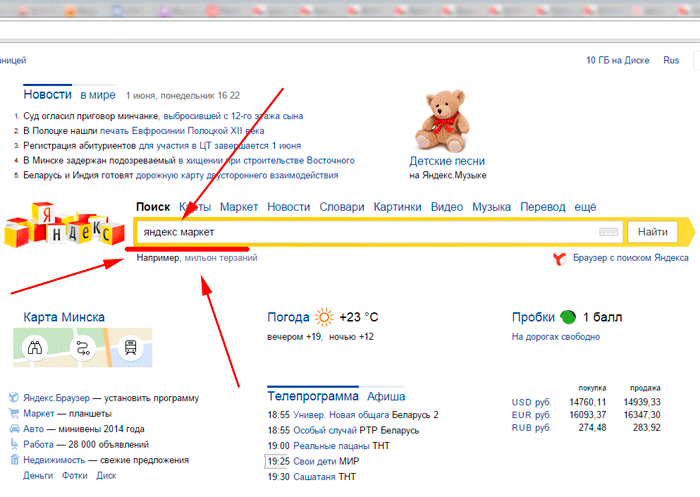Open the Перевод tab
Viewport: 700px width, 497px height.
tap(543, 207)
